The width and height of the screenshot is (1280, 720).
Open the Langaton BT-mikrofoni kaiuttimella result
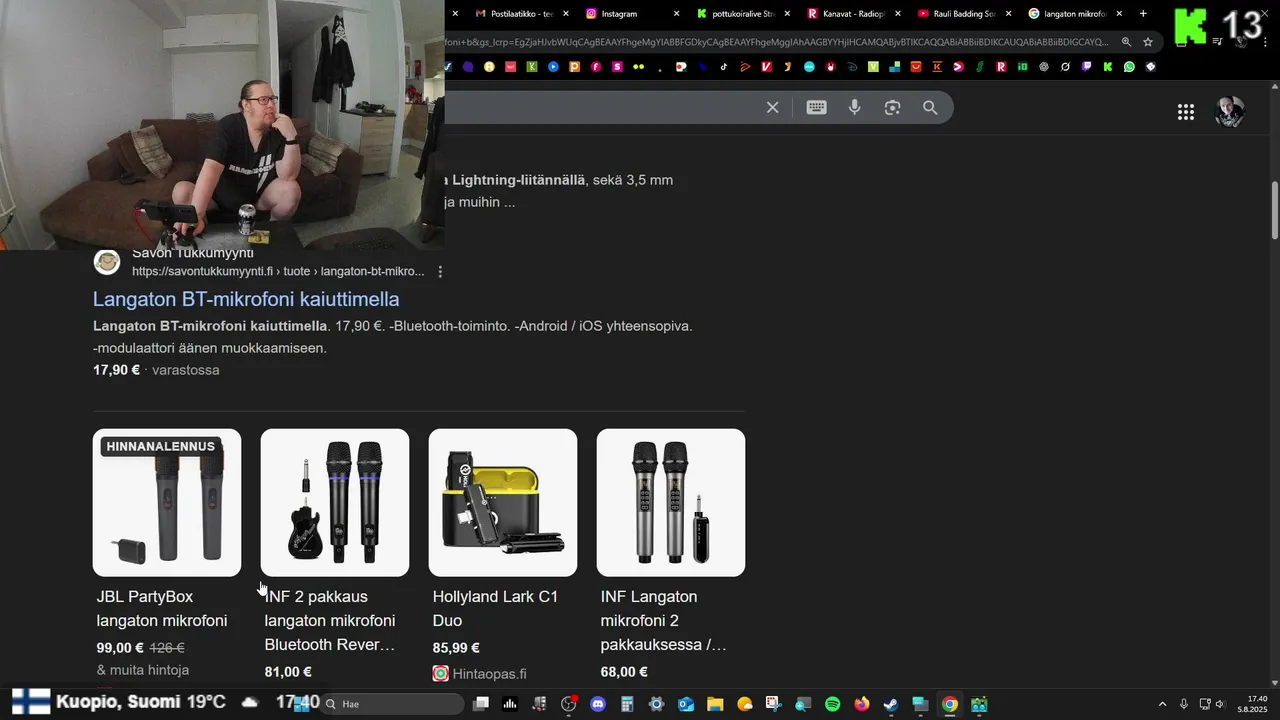coord(246,299)
